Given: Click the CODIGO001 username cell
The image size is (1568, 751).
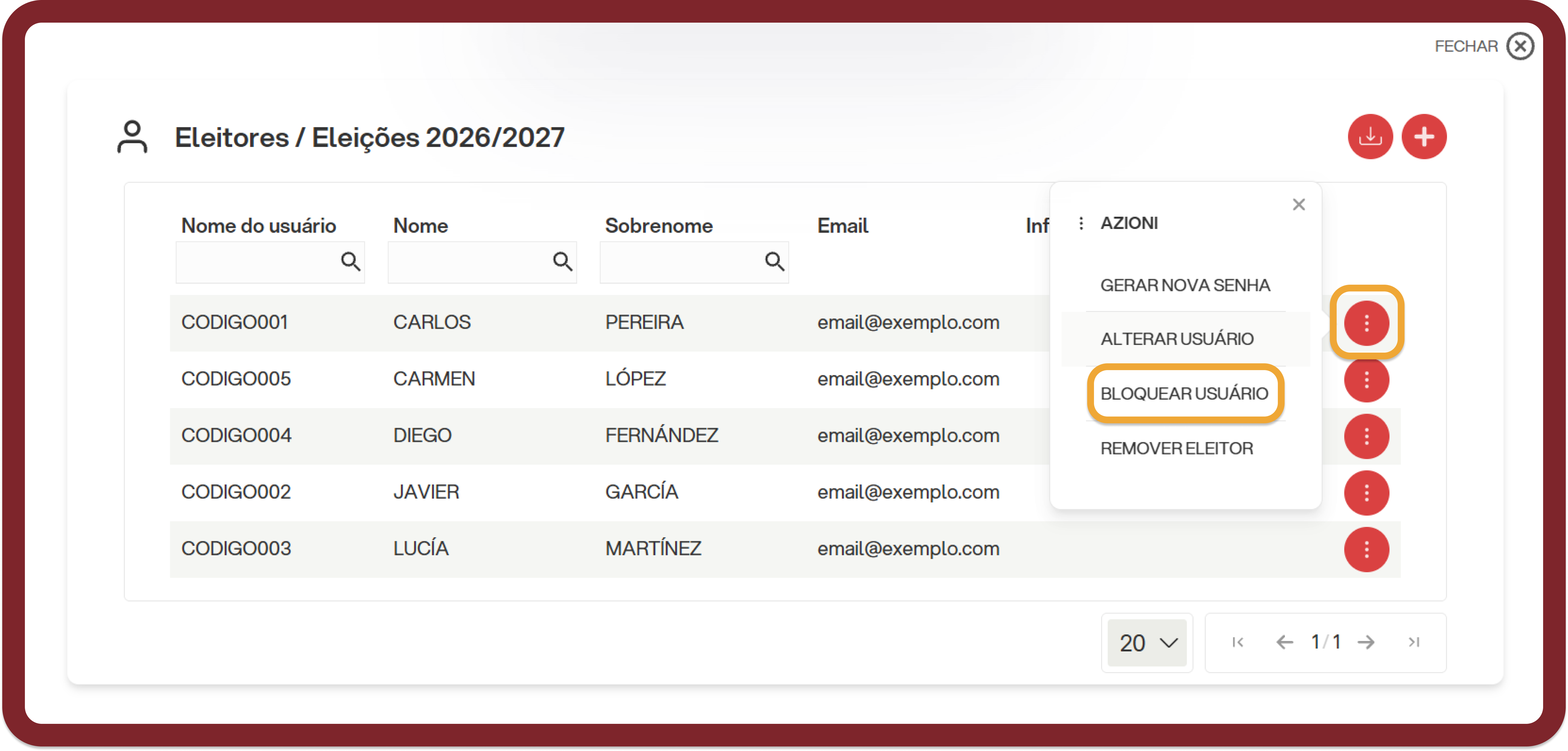Looking at the screenshot, I should [234, 322].
